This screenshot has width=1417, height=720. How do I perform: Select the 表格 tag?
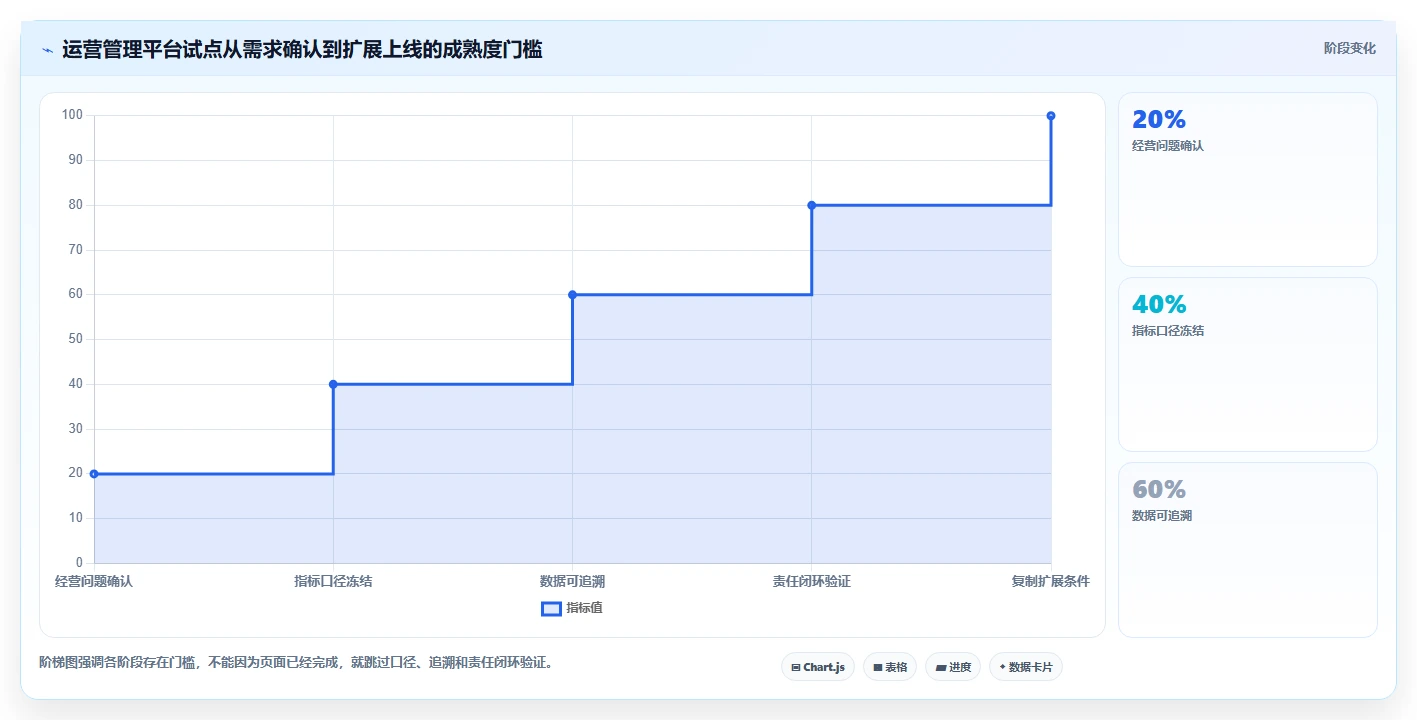point(889,667)
